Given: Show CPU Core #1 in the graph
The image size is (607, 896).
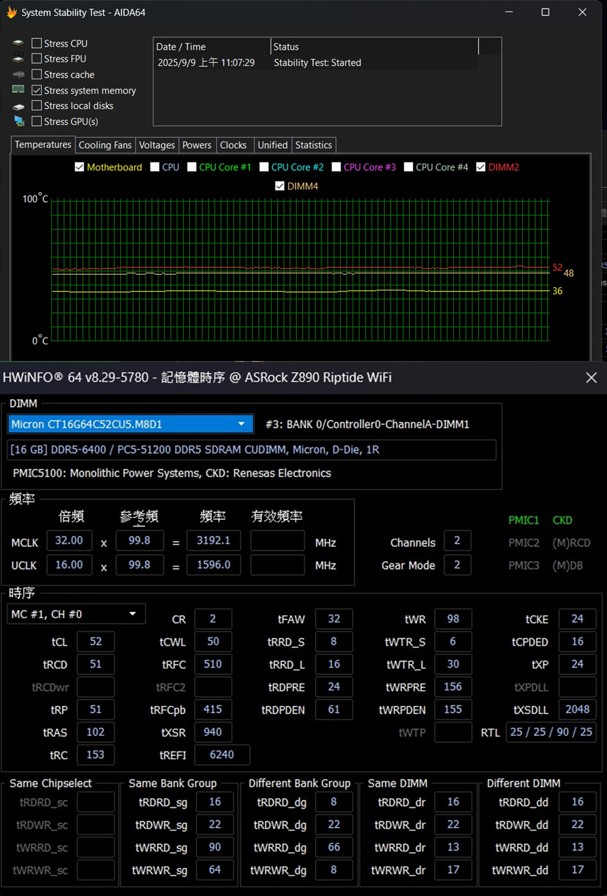Looking at the screenshot, I should click(x=192, y=167).
